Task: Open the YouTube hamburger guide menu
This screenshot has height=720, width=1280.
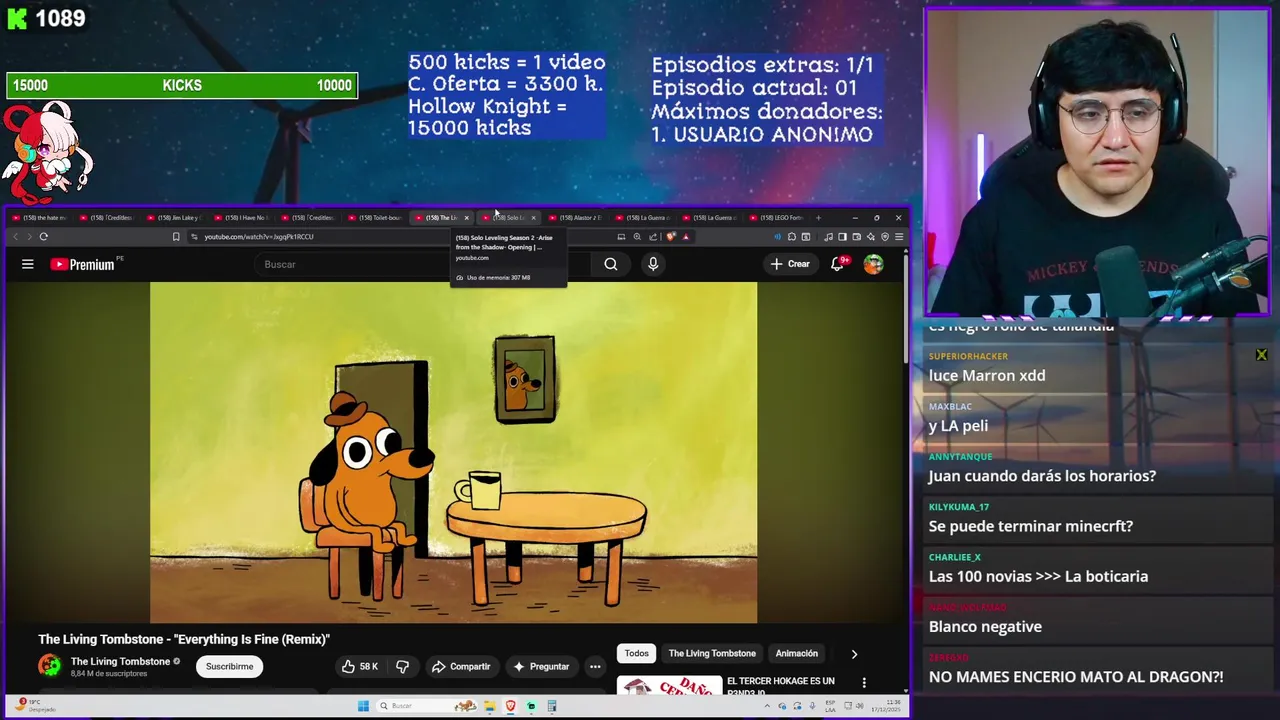Action: coord(28,264)
